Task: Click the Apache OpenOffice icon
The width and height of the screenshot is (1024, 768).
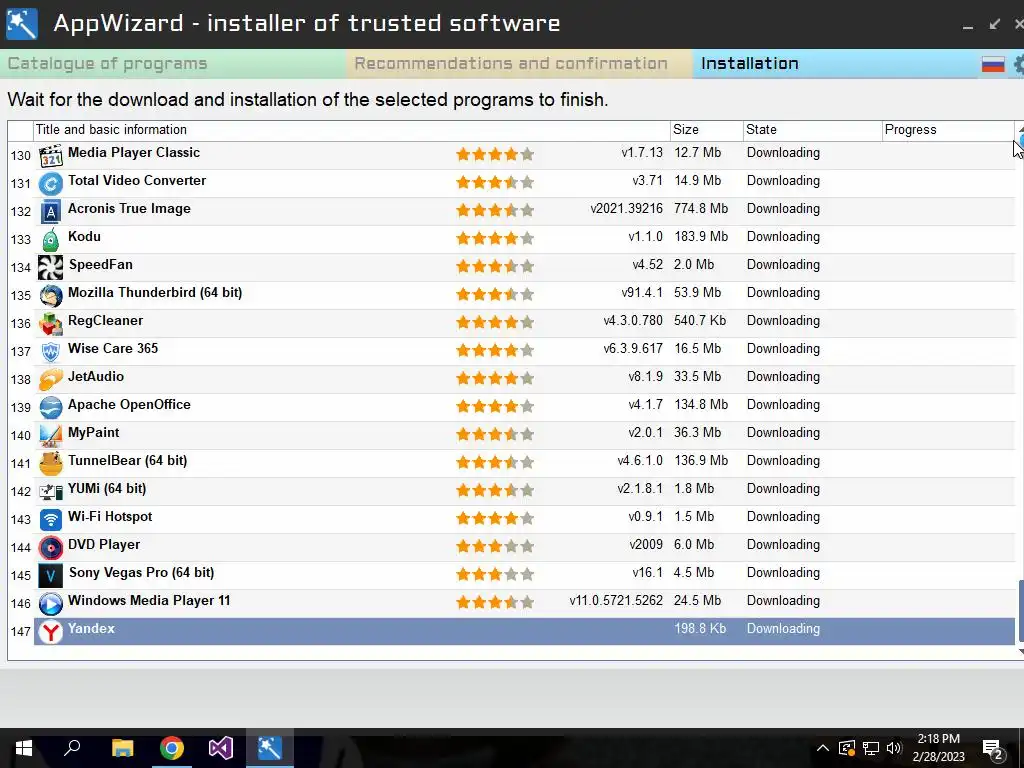Action: coord(50,408)
